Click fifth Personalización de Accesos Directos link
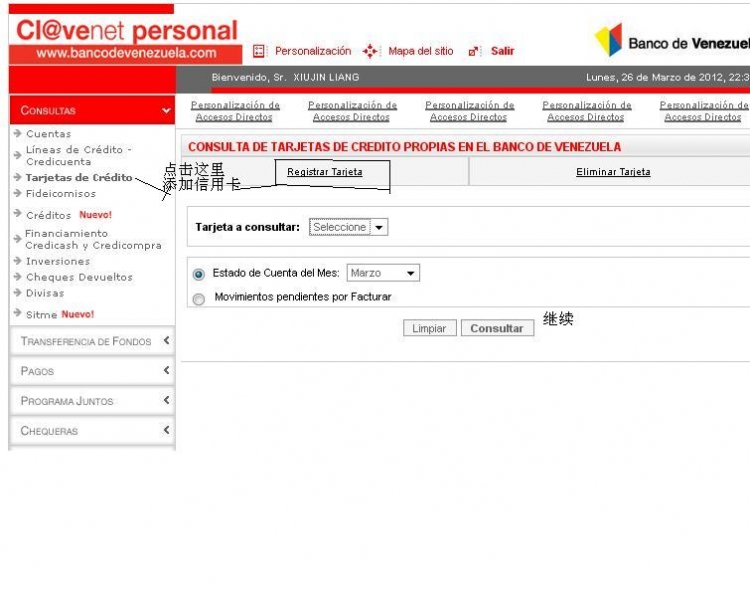This screenshot has height=589, width=750. (x=704, y=111)
